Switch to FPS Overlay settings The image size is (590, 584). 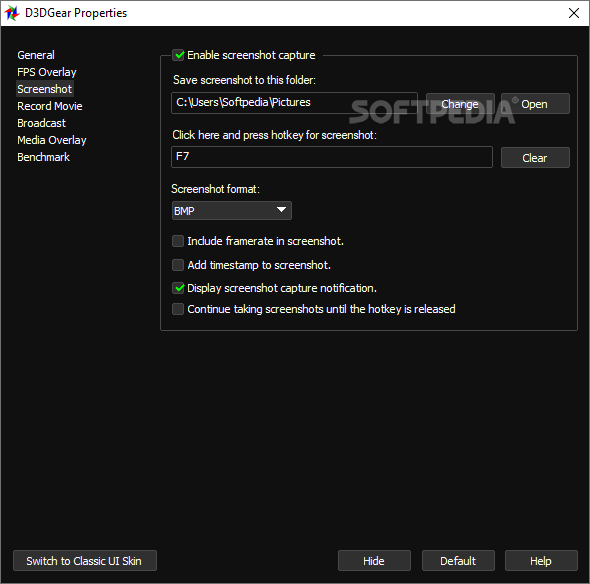pos(47,72)
